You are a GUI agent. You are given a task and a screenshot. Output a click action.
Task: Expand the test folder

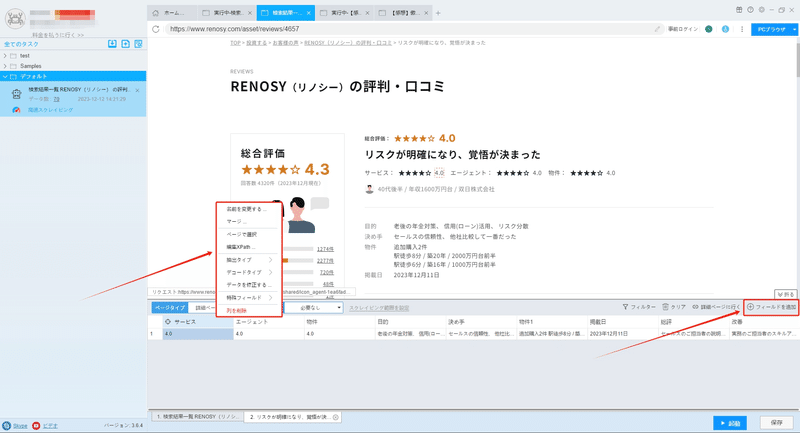(5, 56)
